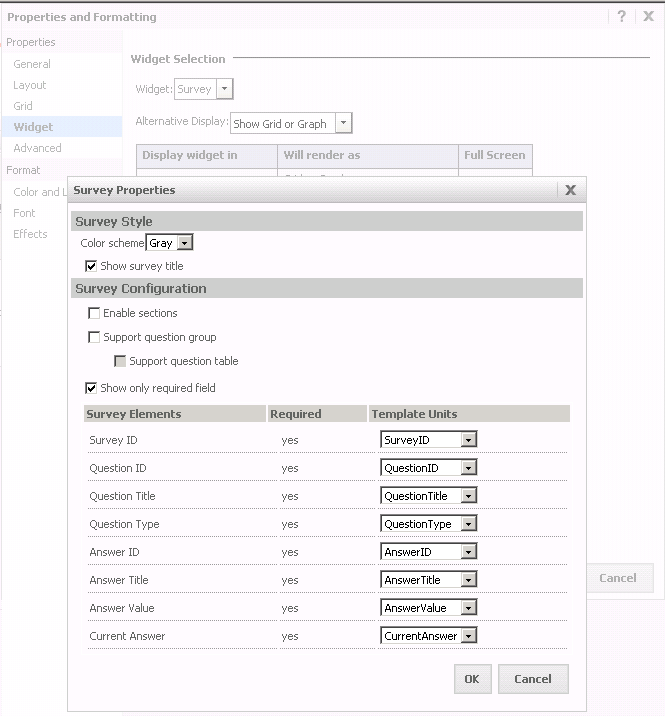
Task: Click OK in Survey Properties
Action: [471, 679]
